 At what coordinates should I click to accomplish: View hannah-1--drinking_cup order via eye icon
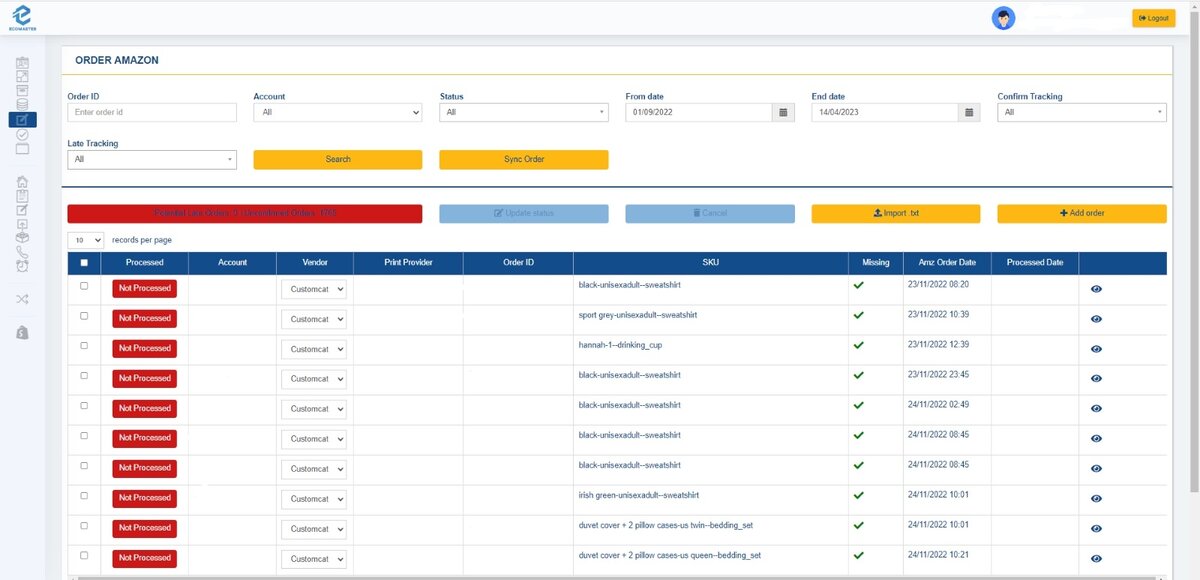click(1096, 349)
